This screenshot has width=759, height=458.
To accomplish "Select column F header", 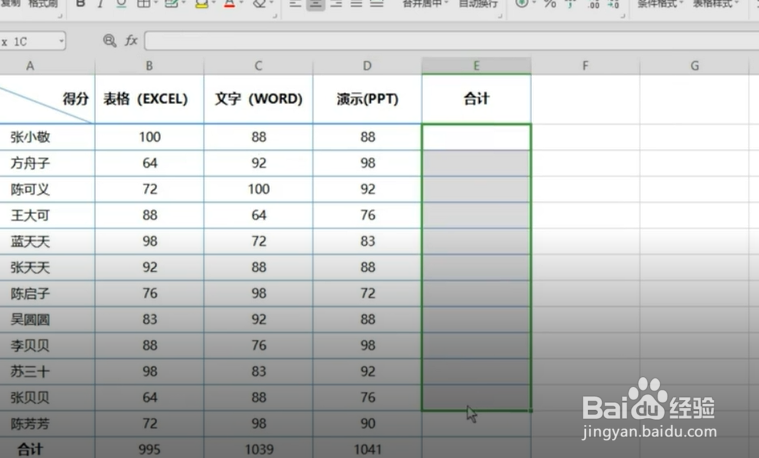I will tap(585, 65).
